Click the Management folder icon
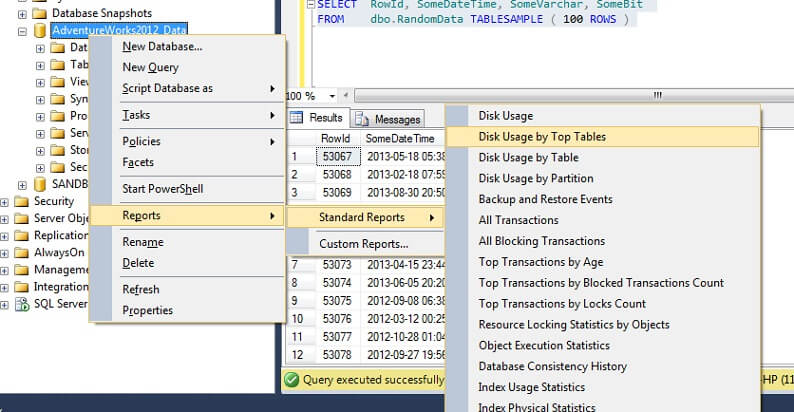Screen dimensions: 794x412 [x=21, y=270]
